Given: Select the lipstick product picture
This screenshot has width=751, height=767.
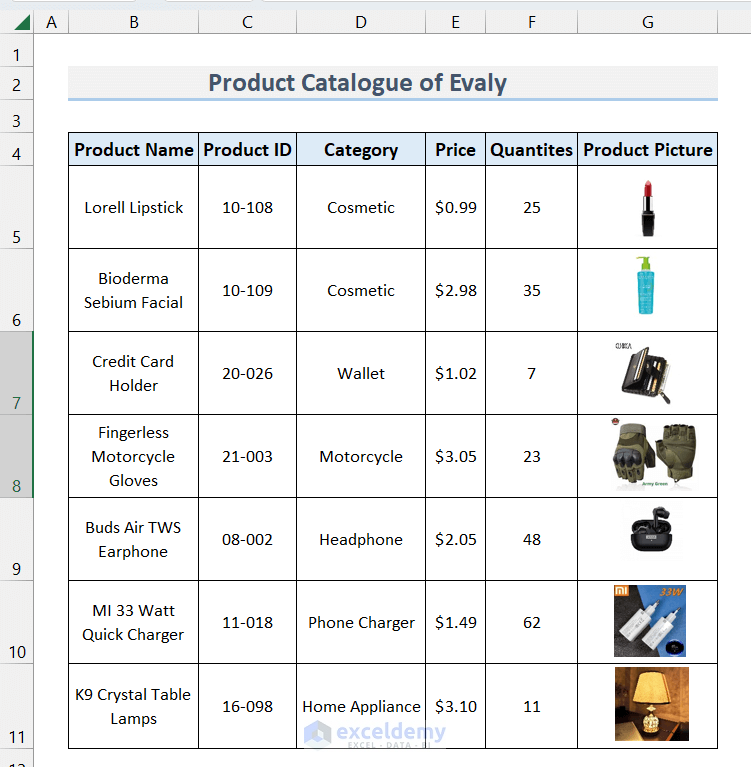Looking at the screenshot, I should pyautogui.click(x=648, y=208).
